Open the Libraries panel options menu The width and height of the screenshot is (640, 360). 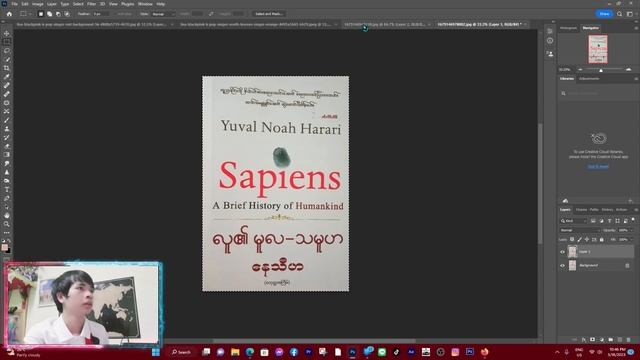click(x=636, y=78)
